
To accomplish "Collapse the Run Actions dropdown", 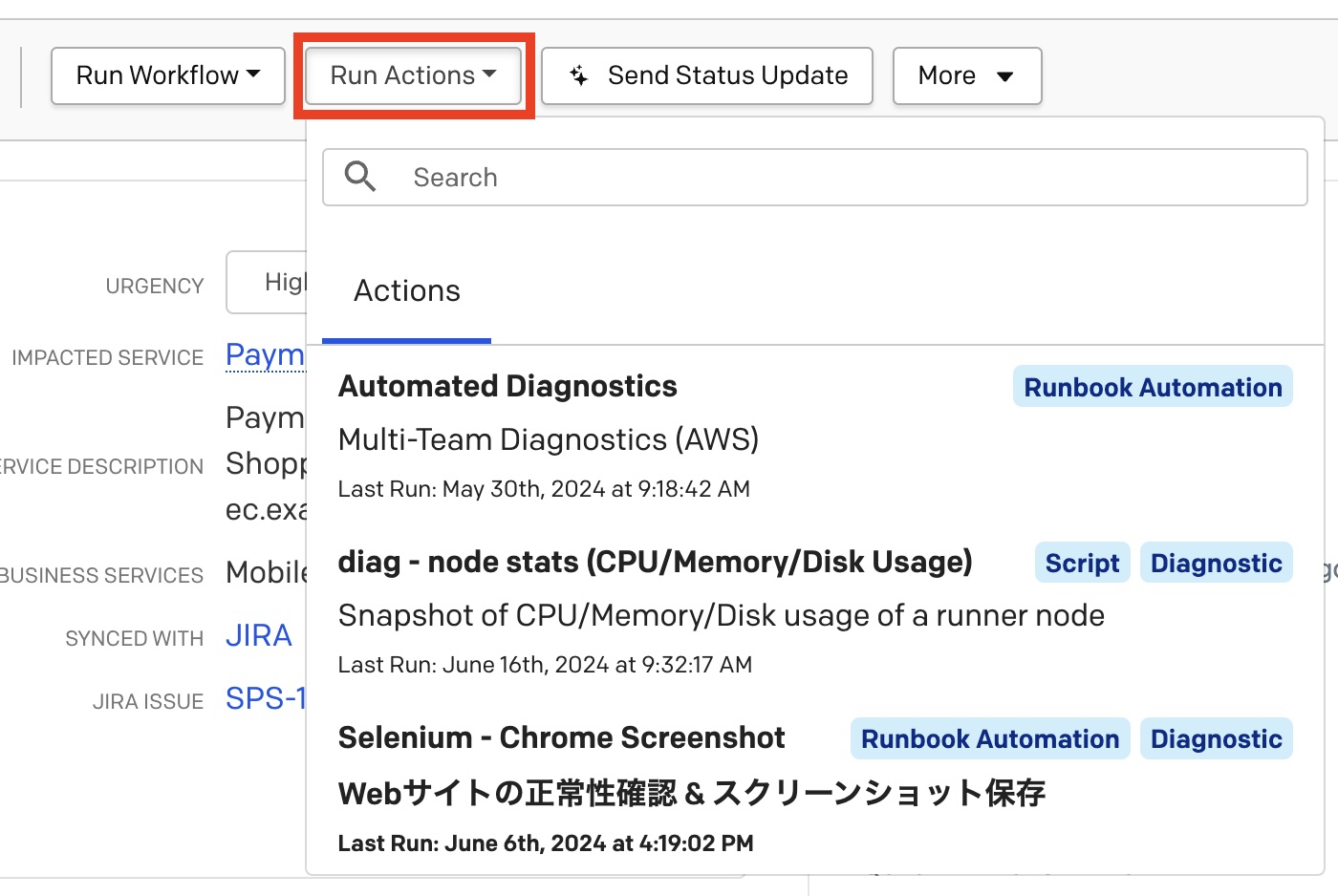I will [x=413, y=75].
